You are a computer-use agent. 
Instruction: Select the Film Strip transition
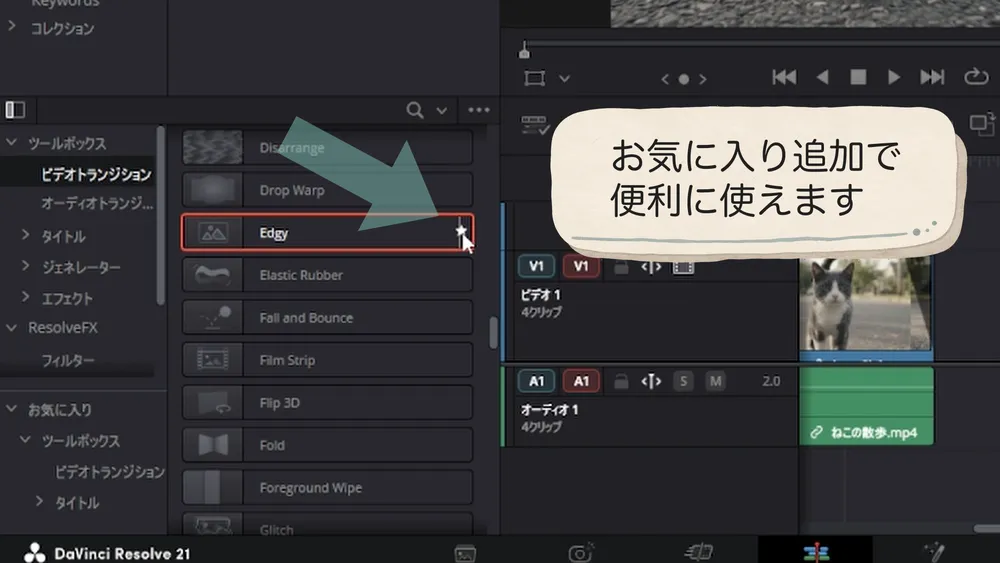click(327, 360)
